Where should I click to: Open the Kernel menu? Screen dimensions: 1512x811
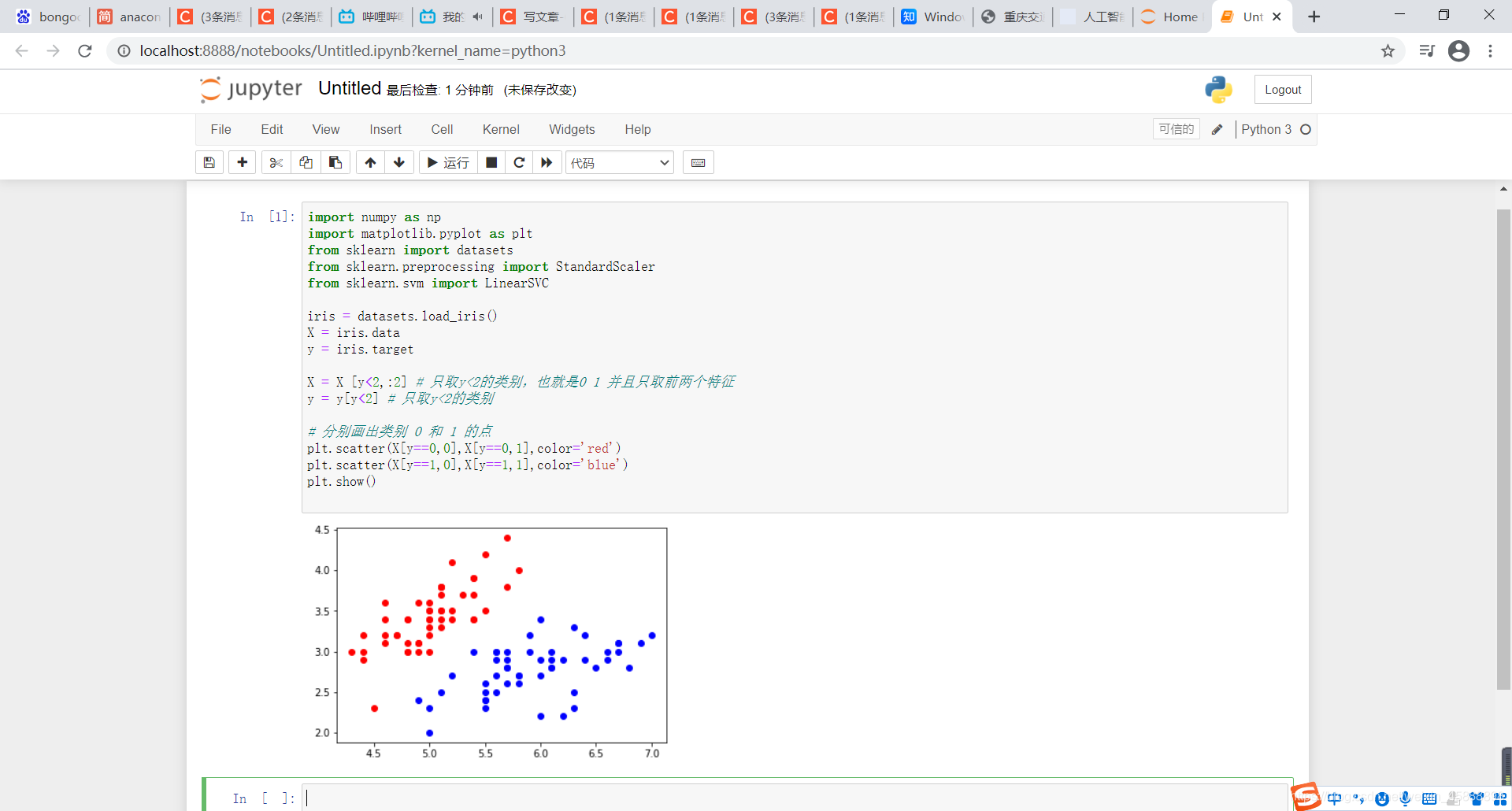pyautogui.click(x=501, y=129)
